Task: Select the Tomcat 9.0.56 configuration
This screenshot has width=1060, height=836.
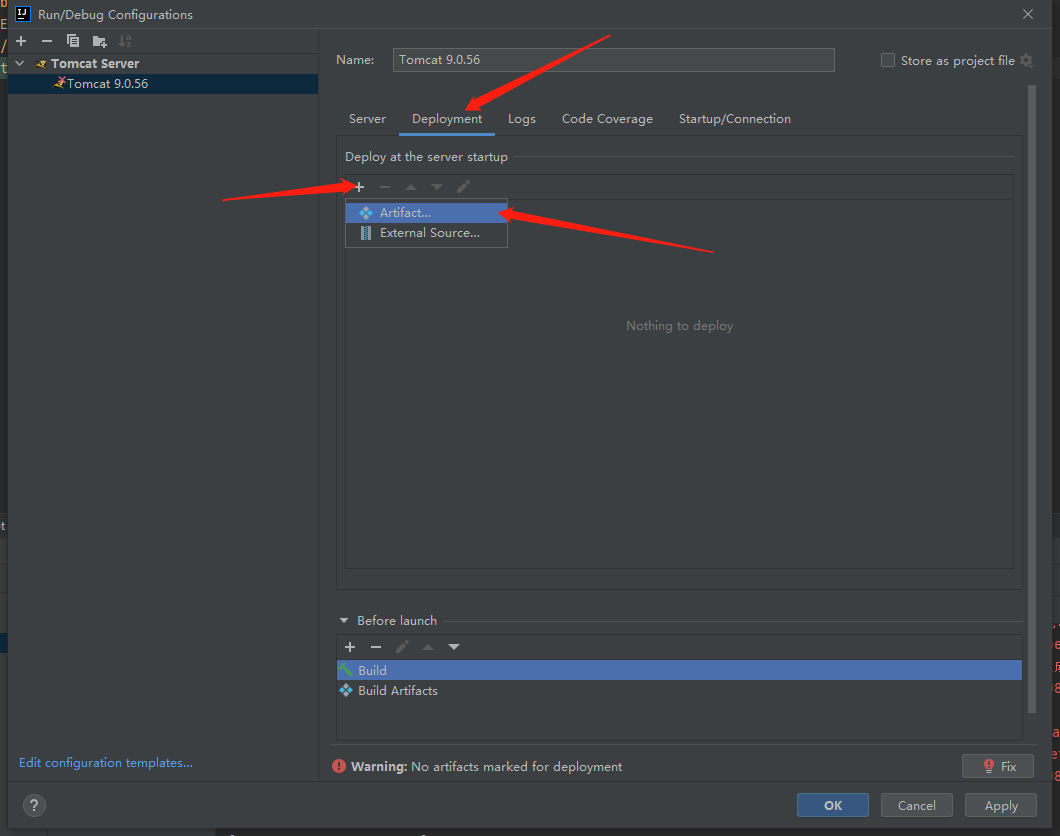Action: (x=162, y=84)
